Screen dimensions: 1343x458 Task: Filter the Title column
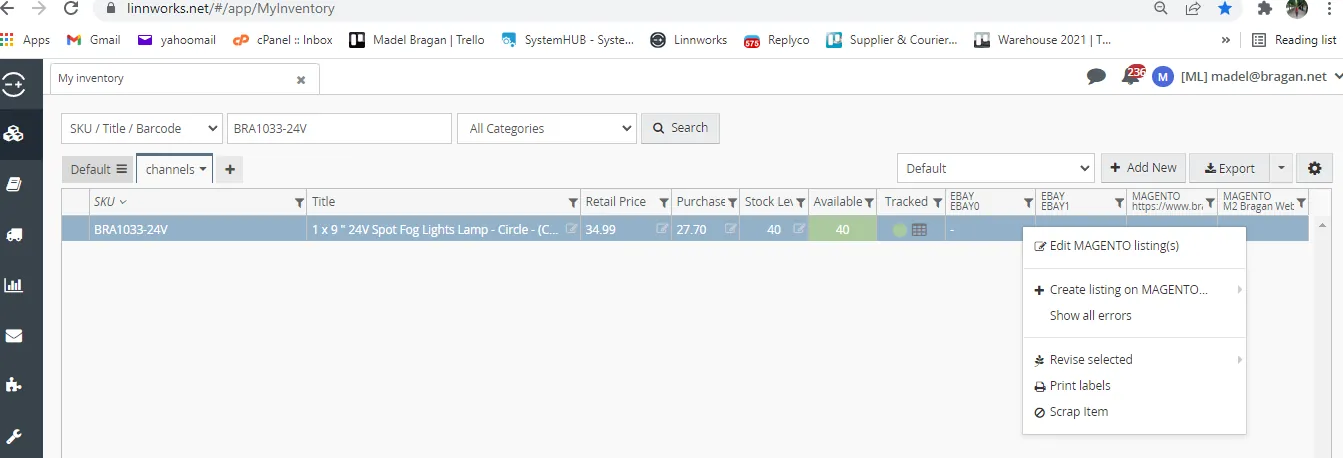tap(573, 203)
